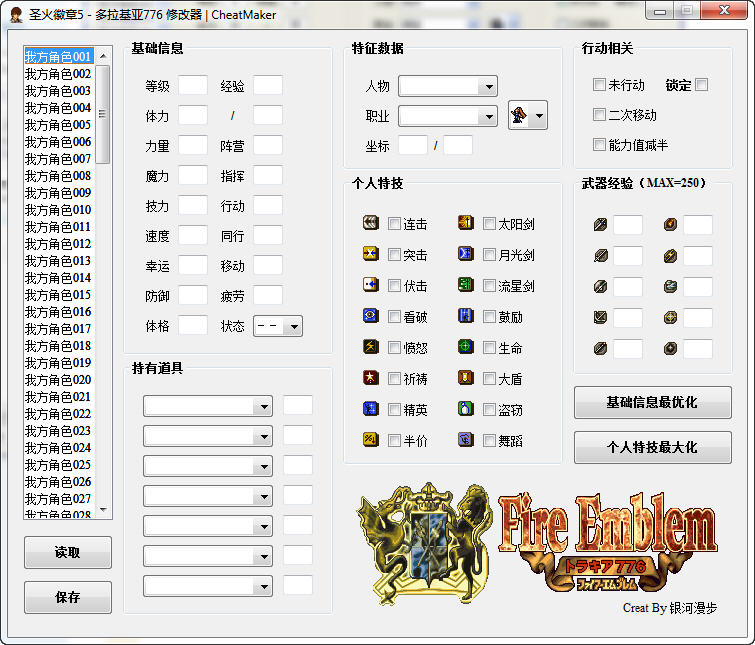Expand the 职业 class dropdown
Image resolution: width=755 pixels, height=645 pixels.
(447, 117)
